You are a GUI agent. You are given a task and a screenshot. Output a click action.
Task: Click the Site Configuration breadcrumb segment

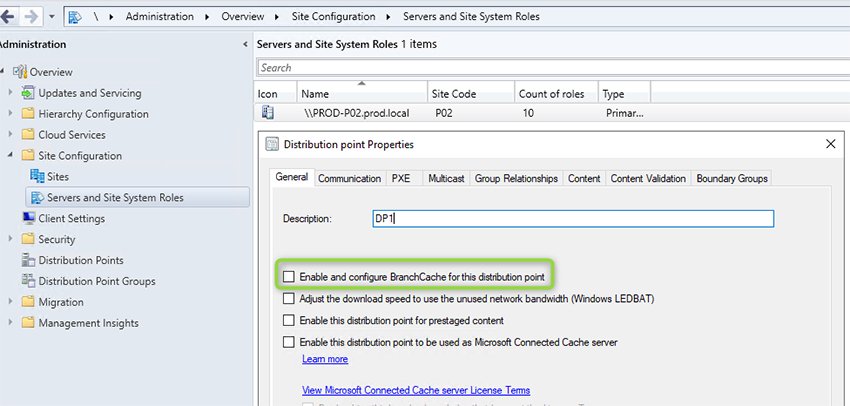[x=333, y=17]
